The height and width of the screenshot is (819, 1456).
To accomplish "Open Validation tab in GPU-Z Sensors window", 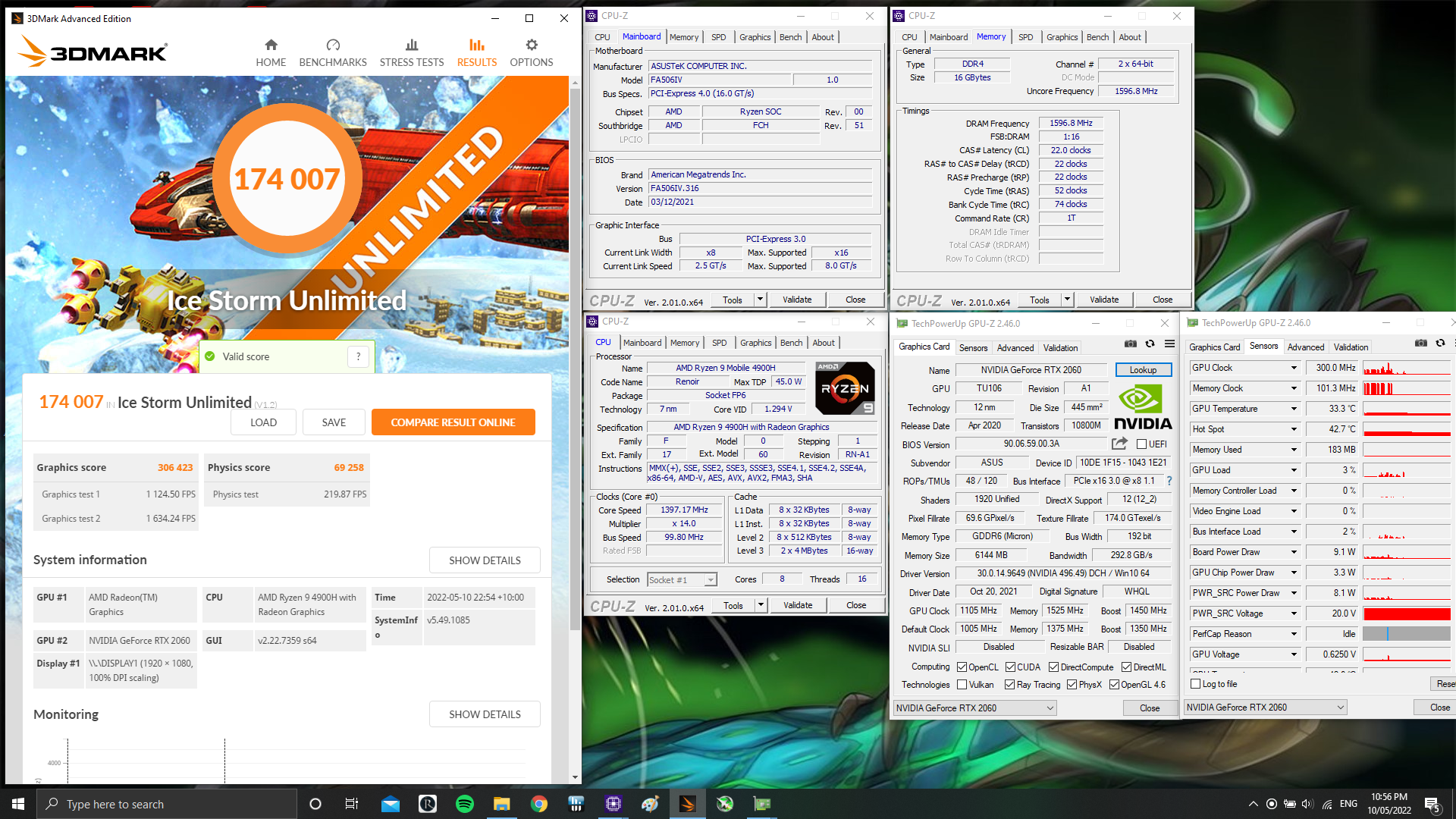I will click(1351, 347).
